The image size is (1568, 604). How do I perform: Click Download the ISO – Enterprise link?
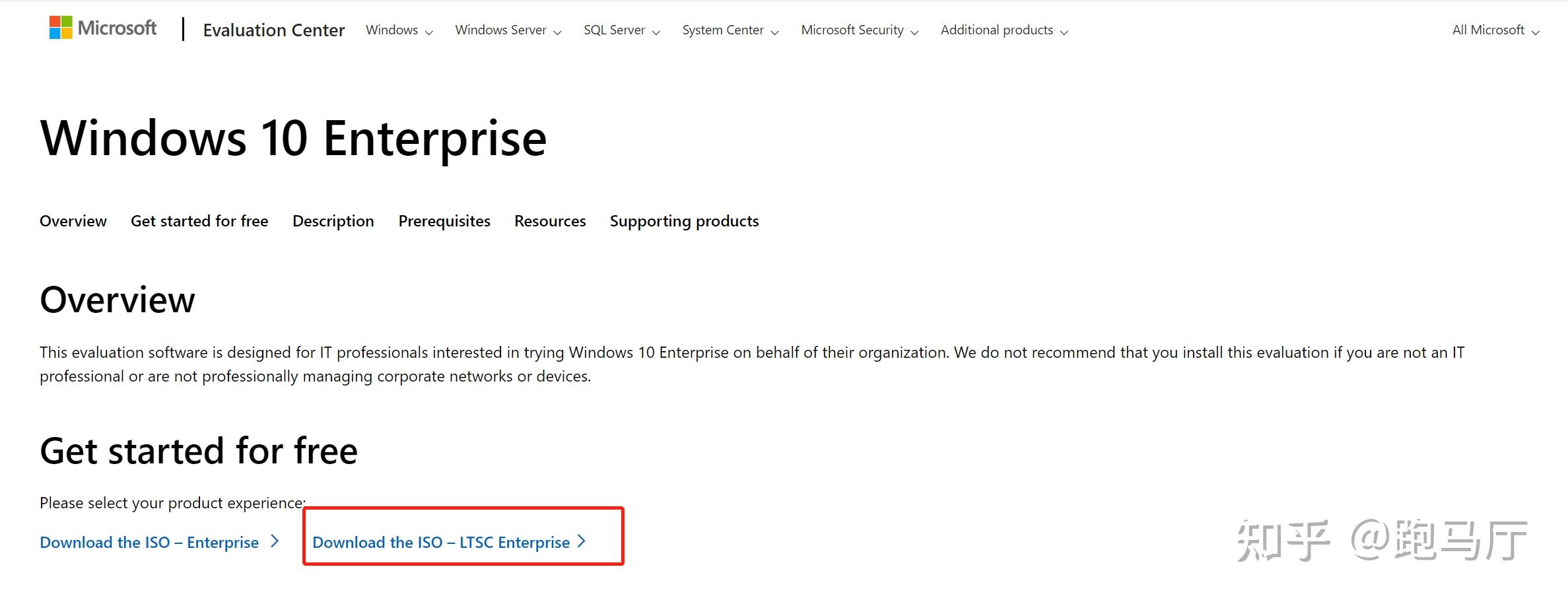149,542
